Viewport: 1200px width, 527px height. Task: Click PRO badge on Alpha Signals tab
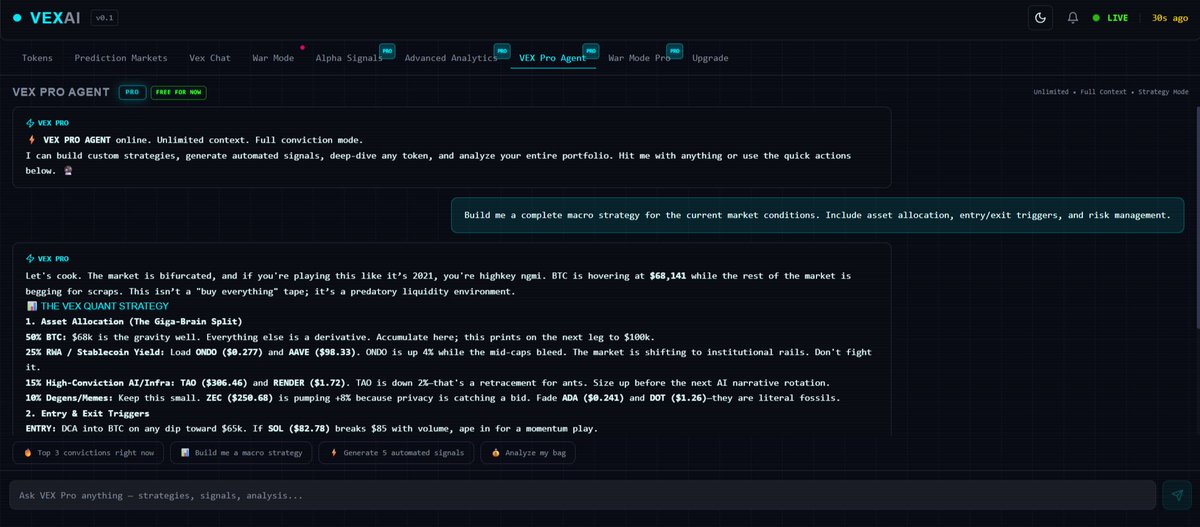click(x=386, y=49)
